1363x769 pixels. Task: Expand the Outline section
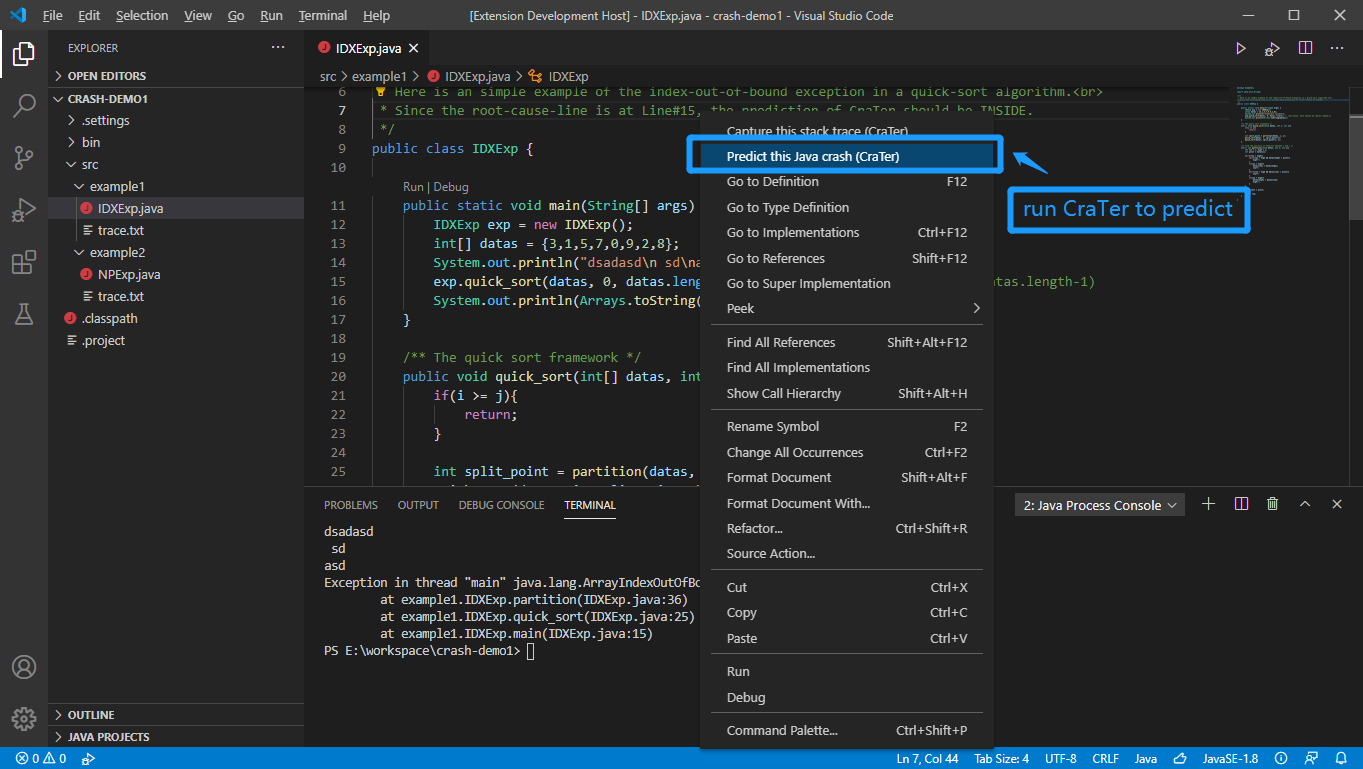pyautogui.click(x=176, y=715)
